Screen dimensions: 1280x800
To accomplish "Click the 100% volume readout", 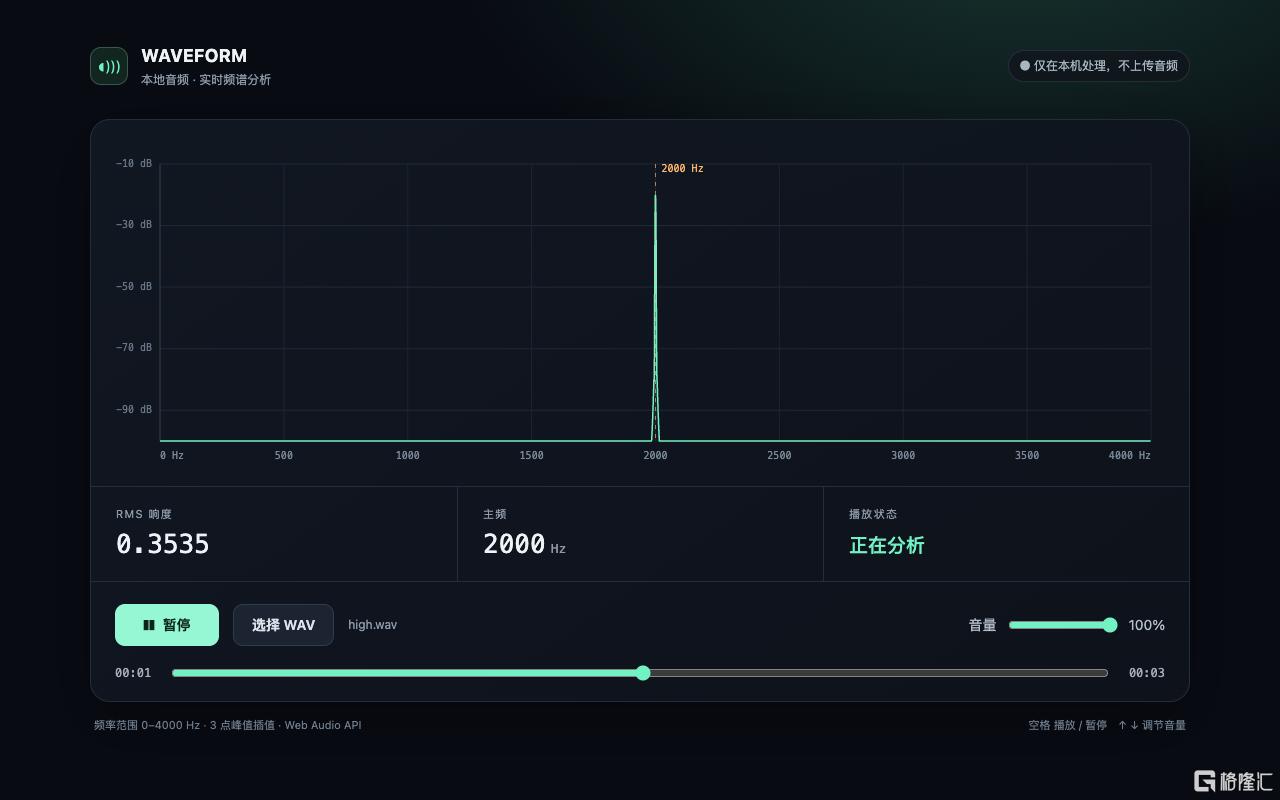I will pos(1146,625).
